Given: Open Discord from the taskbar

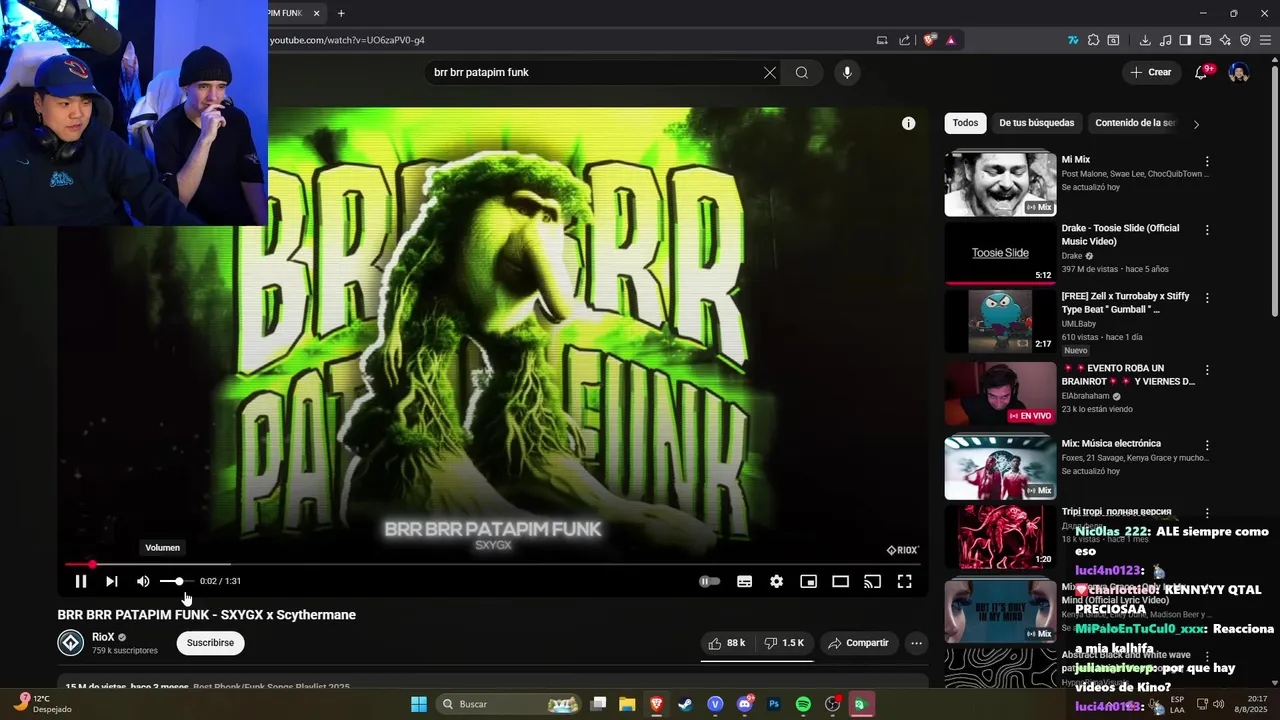Looking at the screenshot, I should (744, 704).
